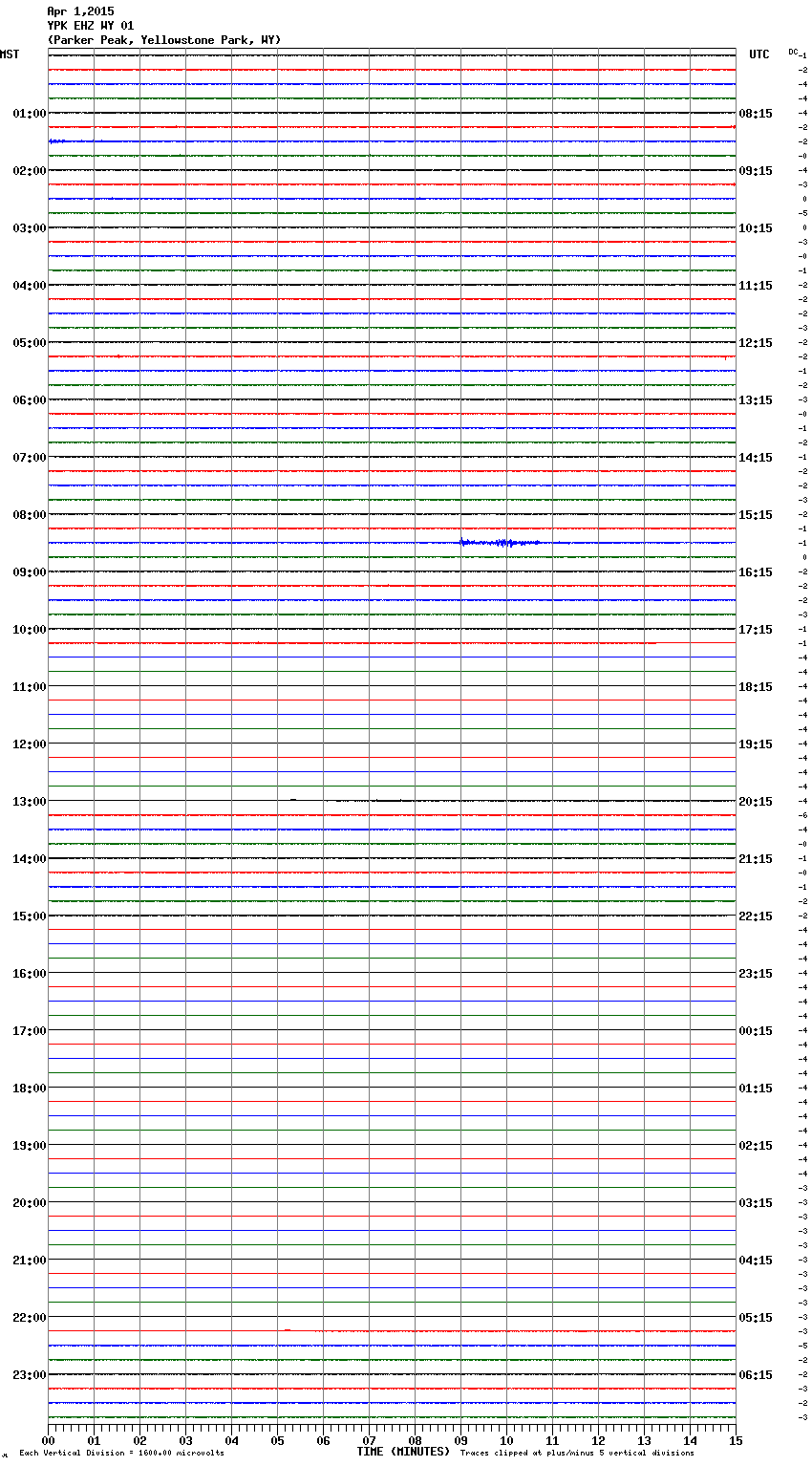812x1466 pixels.
Task: Click the station code "YPK EHZ WY 01"
Action: point(90,26)
